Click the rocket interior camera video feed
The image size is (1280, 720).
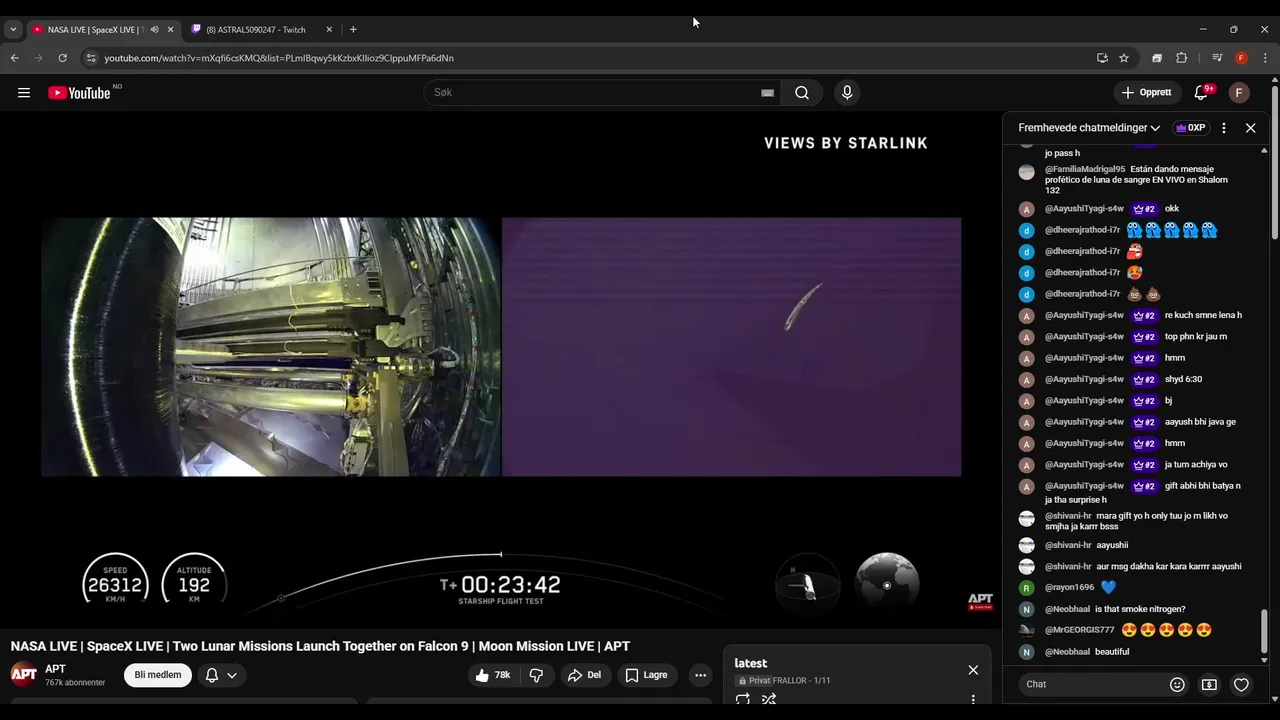(x=270, y=346)
